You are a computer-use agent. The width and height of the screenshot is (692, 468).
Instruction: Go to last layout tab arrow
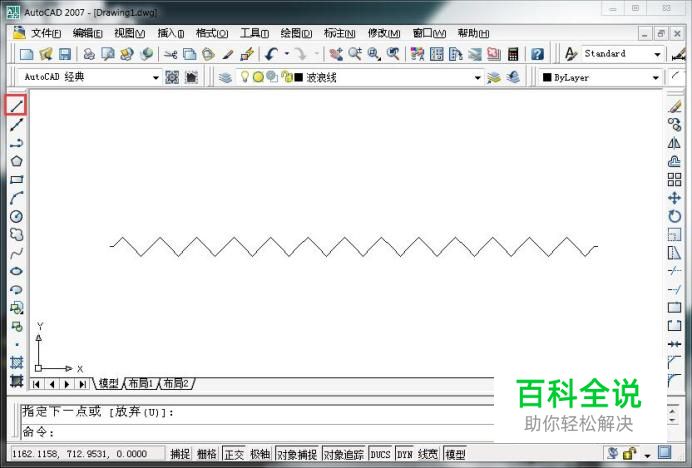(x=82, y=384)
